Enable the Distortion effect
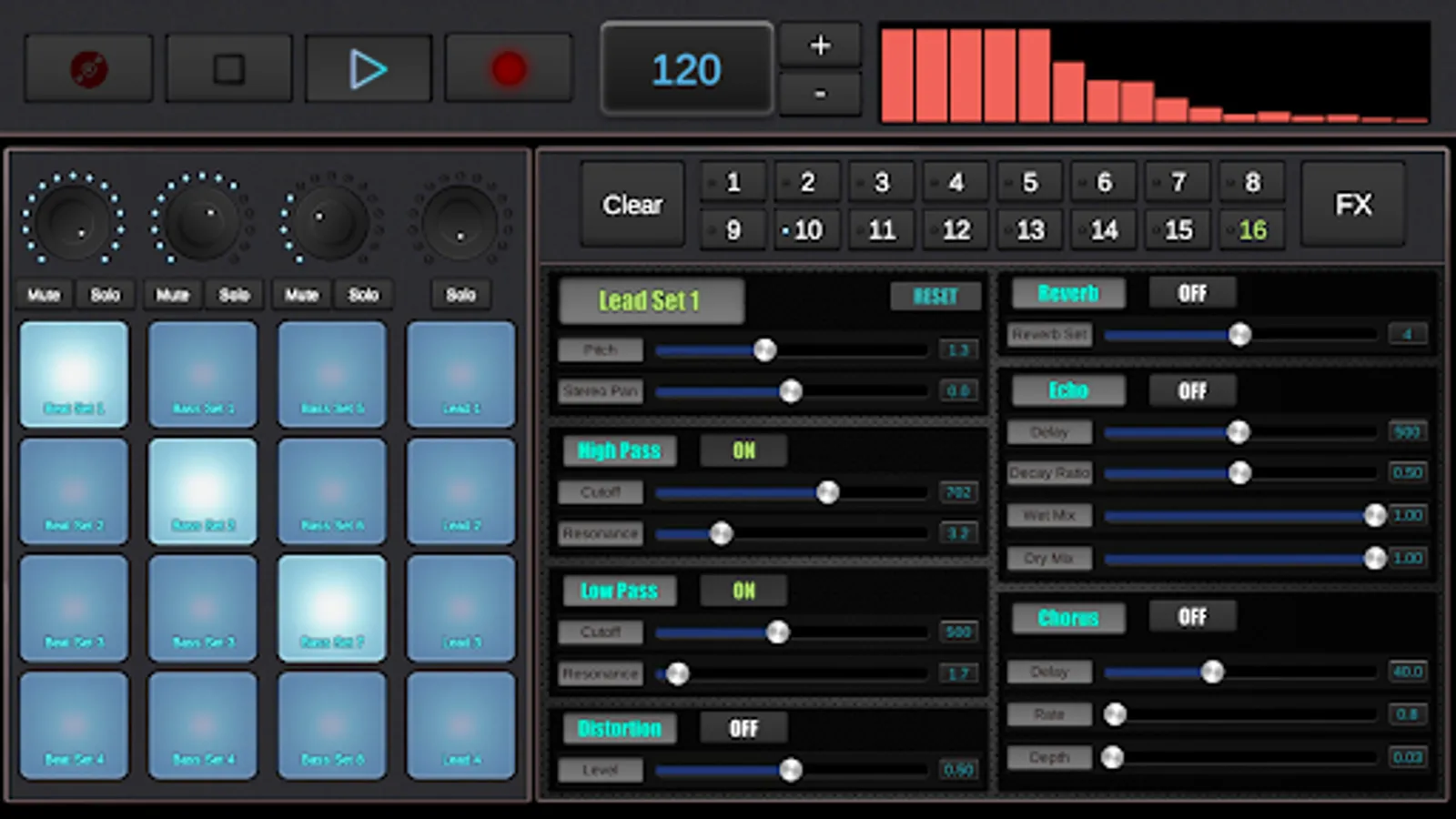 pos(743,728)
